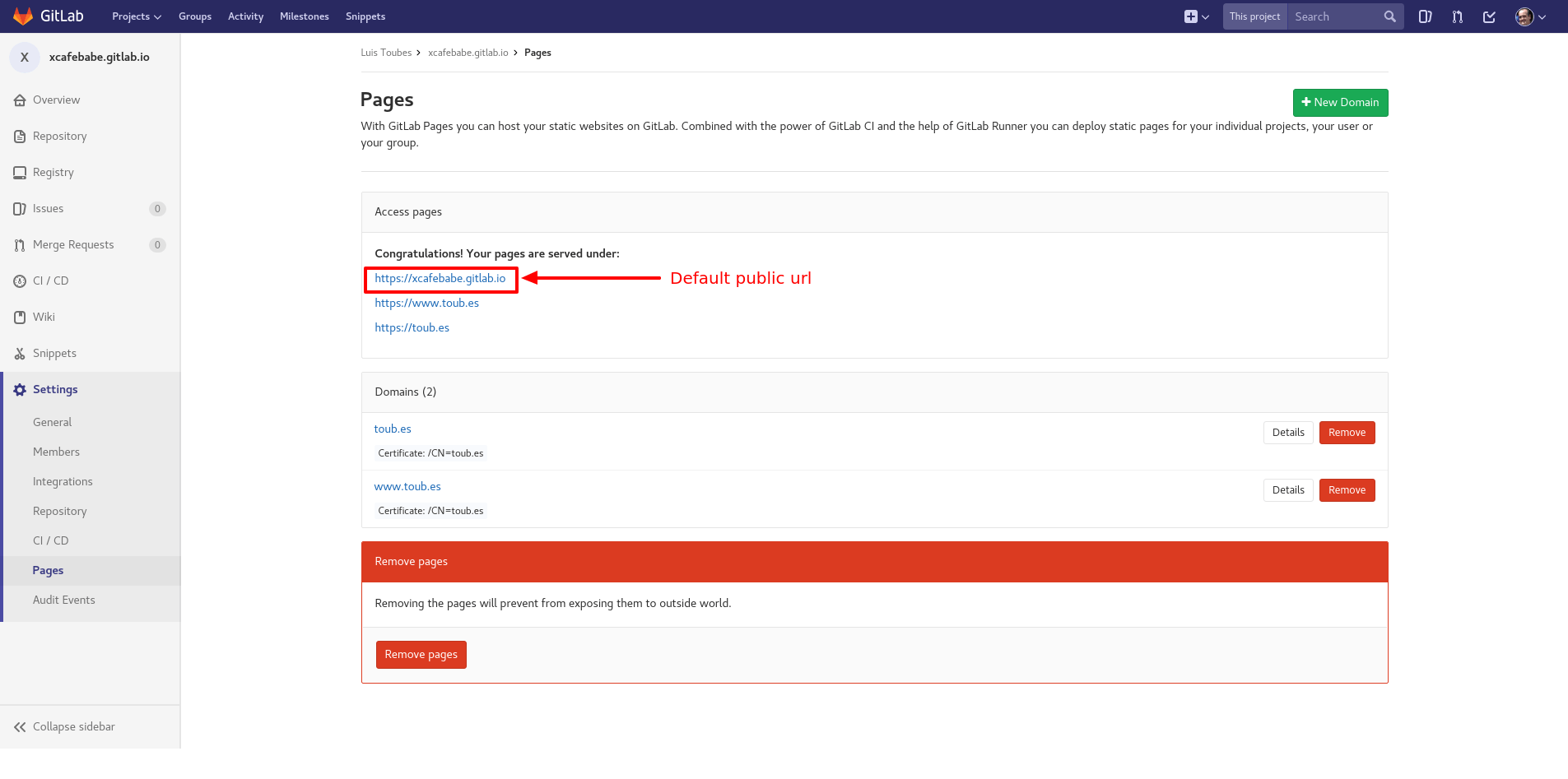
Task: Click the search magnifier in the search field
Action: 1389,16
